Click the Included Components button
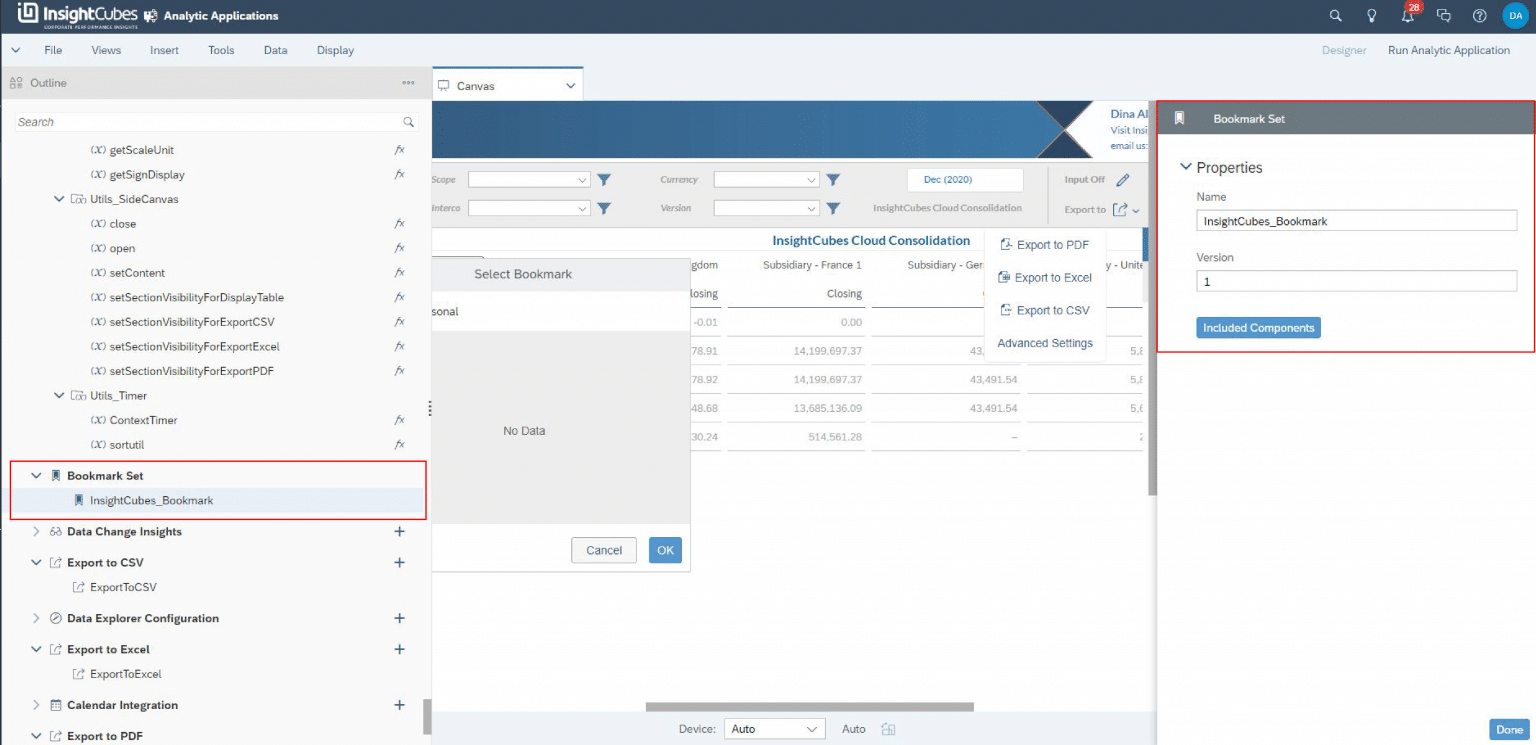The image size is (1536, 745). pyautogui.click(x=1258, y=327)
